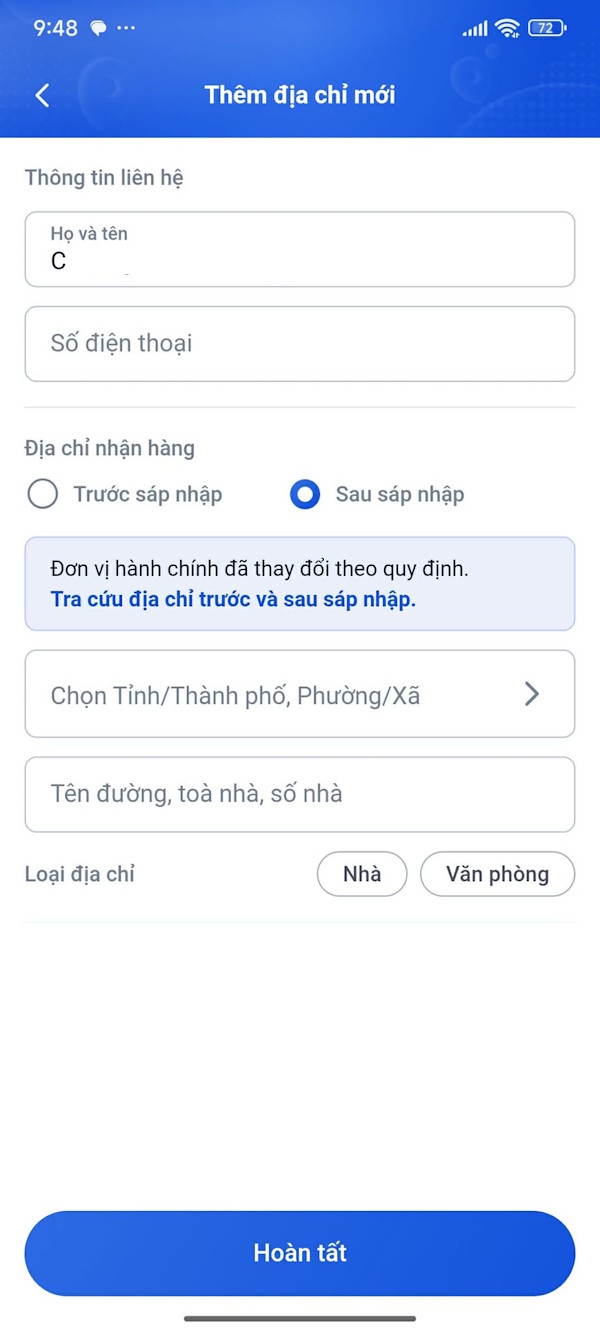Select the 'Trước sáp nhập' option
Image resolution: width=600 pixels, height=1333 pixels.
(x=43, y=494)
